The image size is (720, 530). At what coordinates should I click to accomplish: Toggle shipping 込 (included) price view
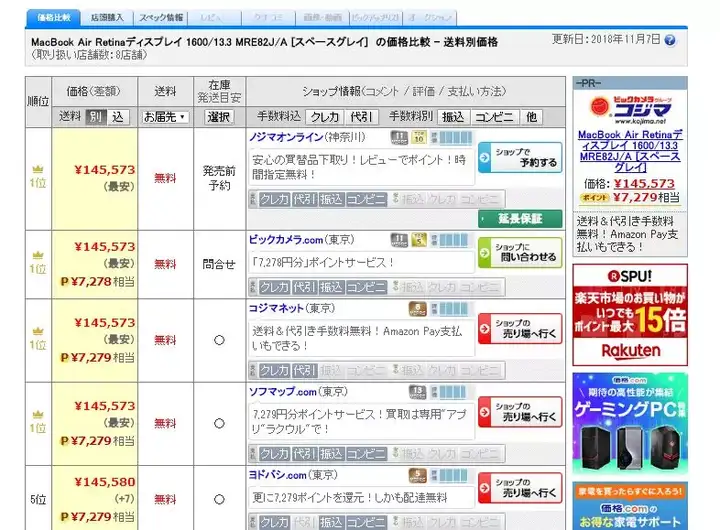point(118,117)
